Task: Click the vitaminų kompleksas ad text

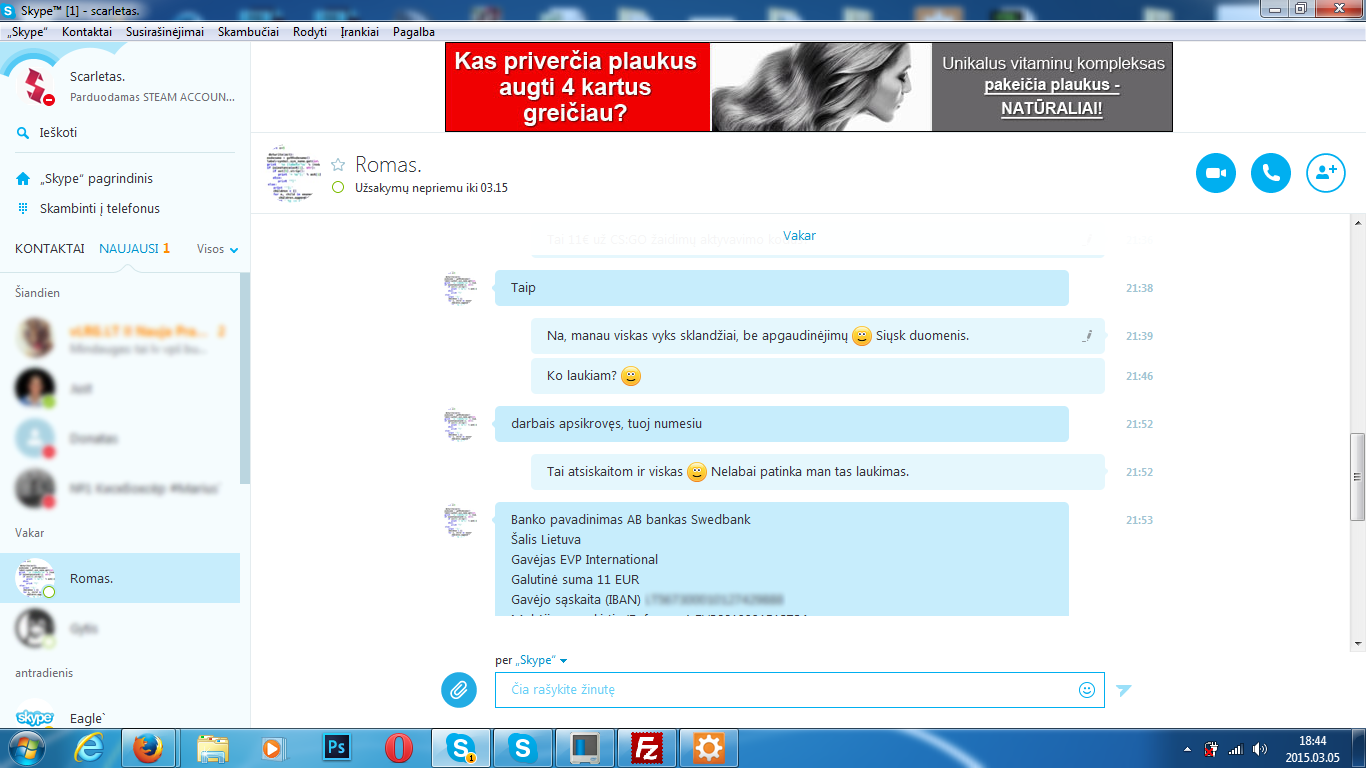Action: tap(1052, 87)
